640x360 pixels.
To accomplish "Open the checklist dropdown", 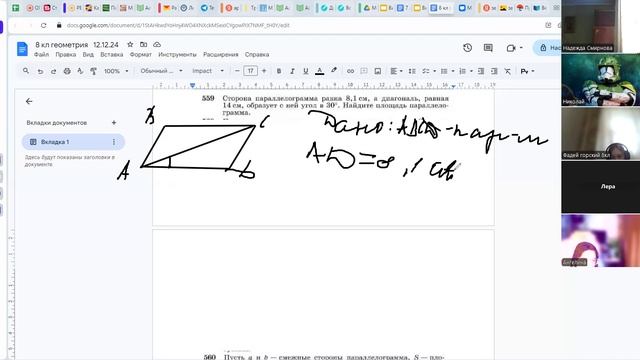I will tap(428, 71).
